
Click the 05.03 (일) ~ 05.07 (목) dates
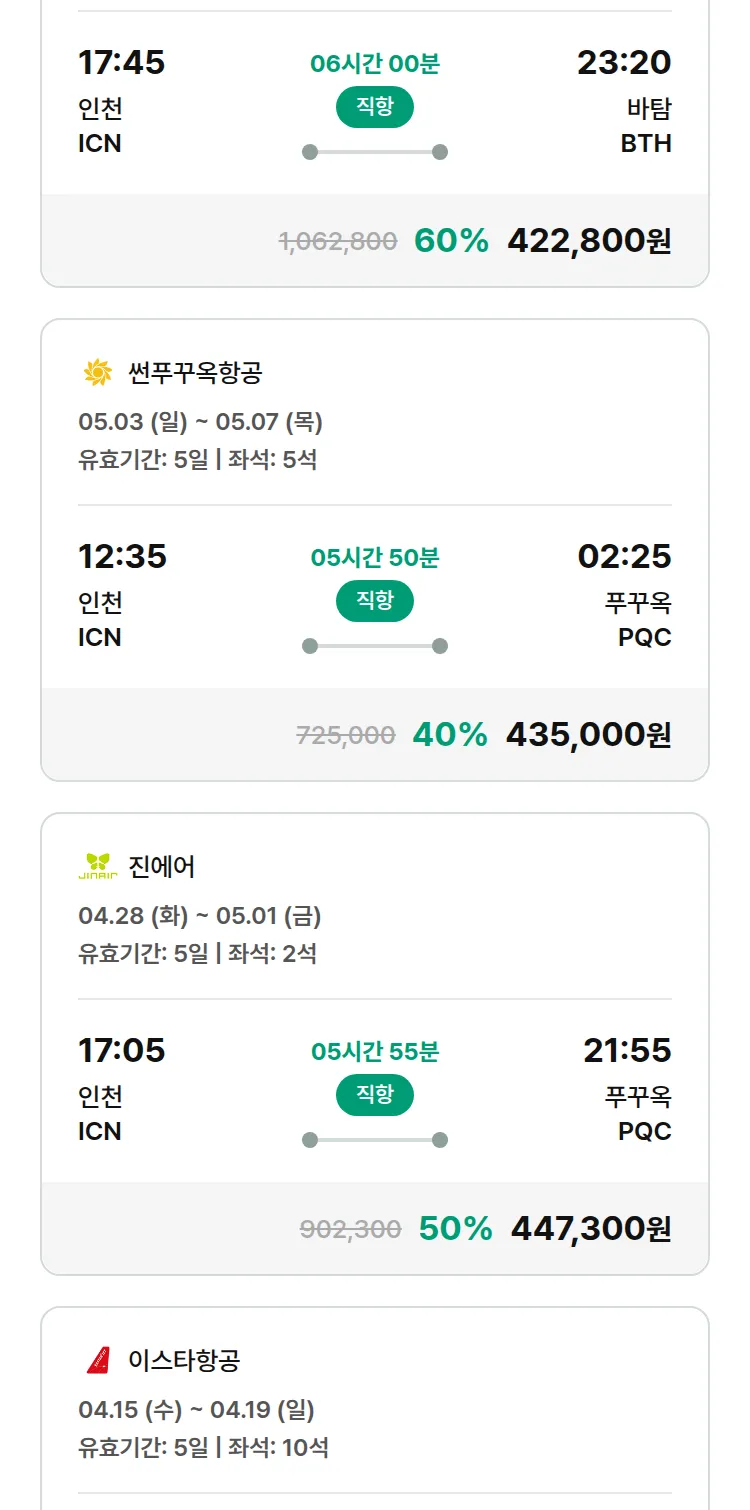[x=200, y=422]
